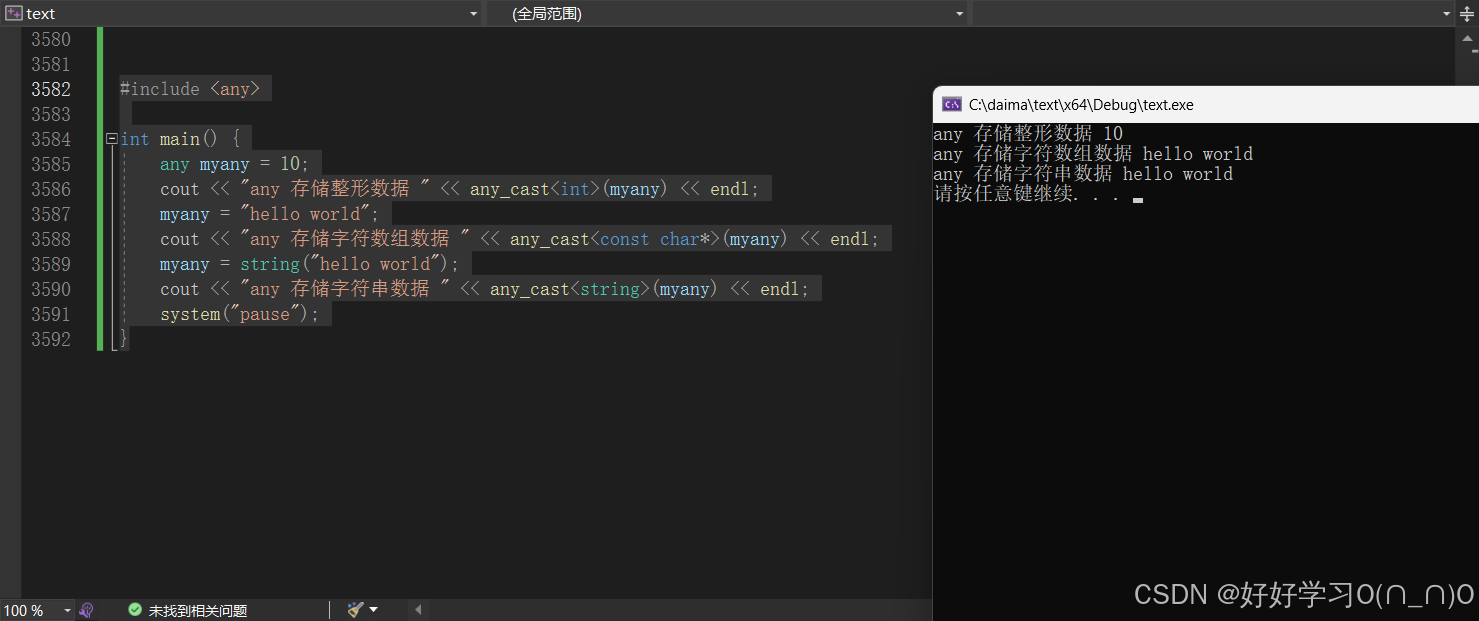Image resolution: width=1479 pixels, height=621 pixels.
Task: Open the member list dropdown at far top right
Action: (1448, 13)
